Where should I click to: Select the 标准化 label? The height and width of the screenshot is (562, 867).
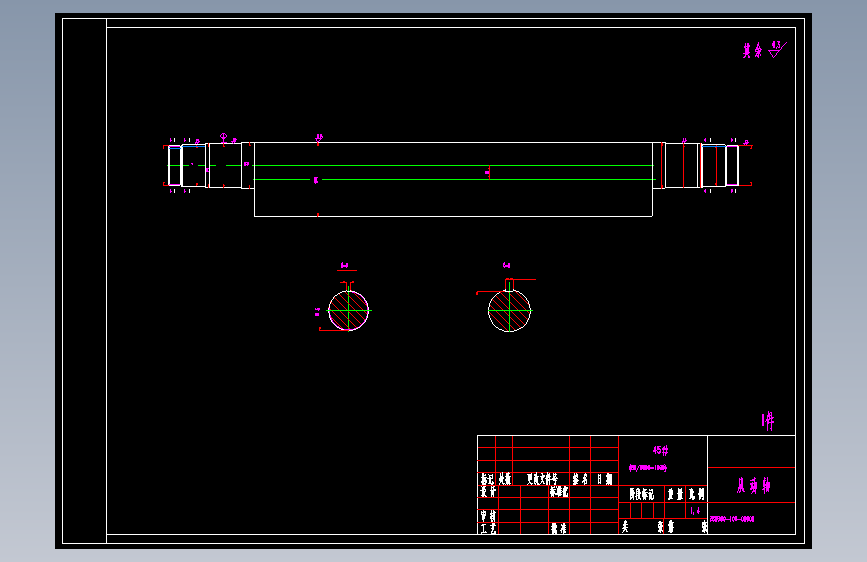pyautogui.click(x=559, y=492)
